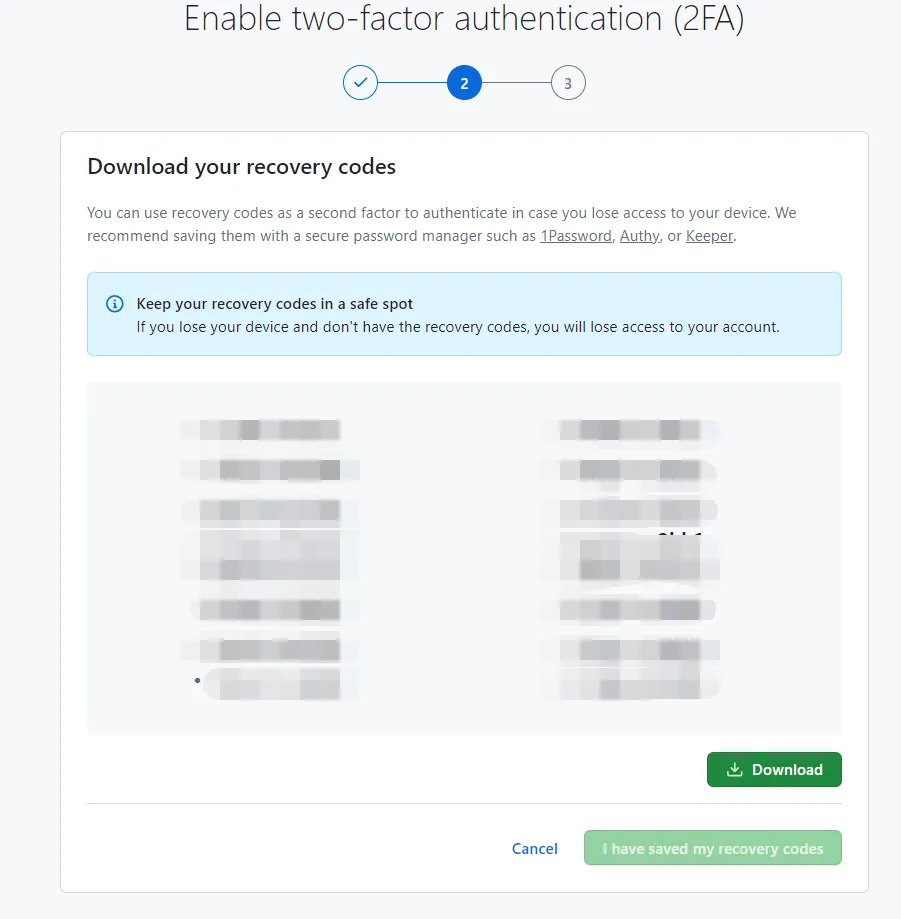Cancel the 2FA setup
Image resolution: width=901 pixels, height=919 pixels.
point(534,848)
